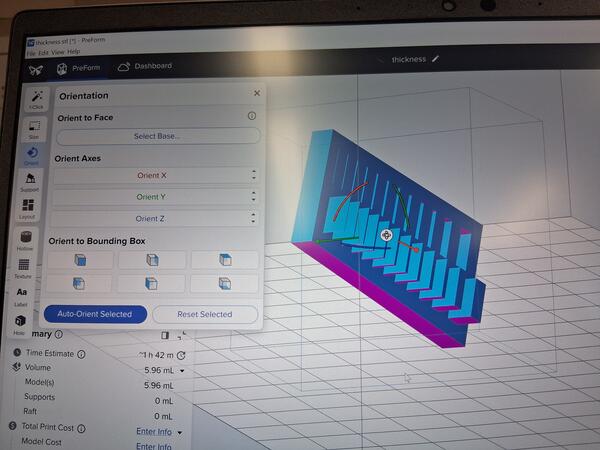Viewport: 600px width, 450px height.
Task: Toggle the summary panel layout icon
Action: tap(165, 336)
